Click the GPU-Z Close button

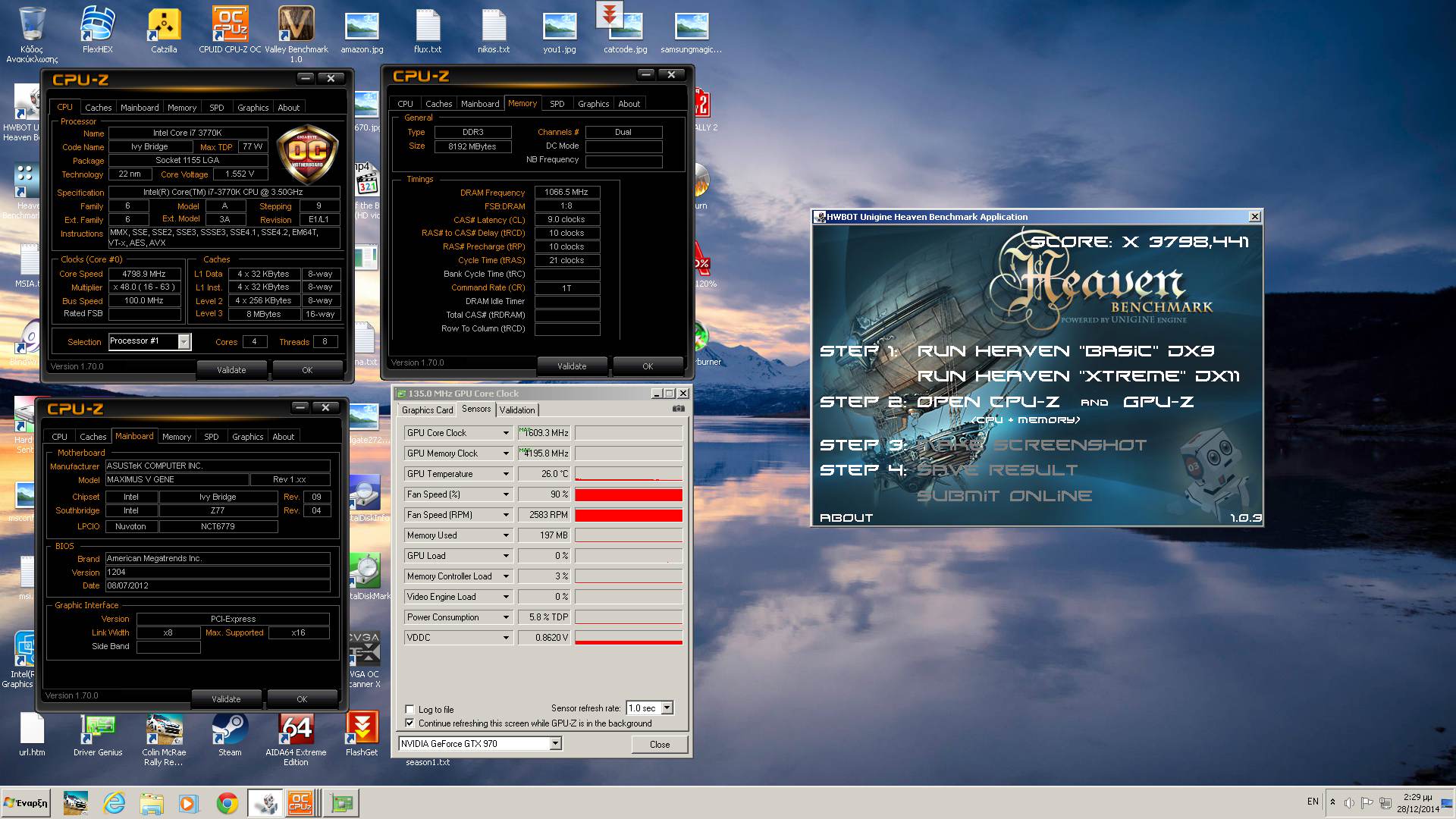pos(660,744)
